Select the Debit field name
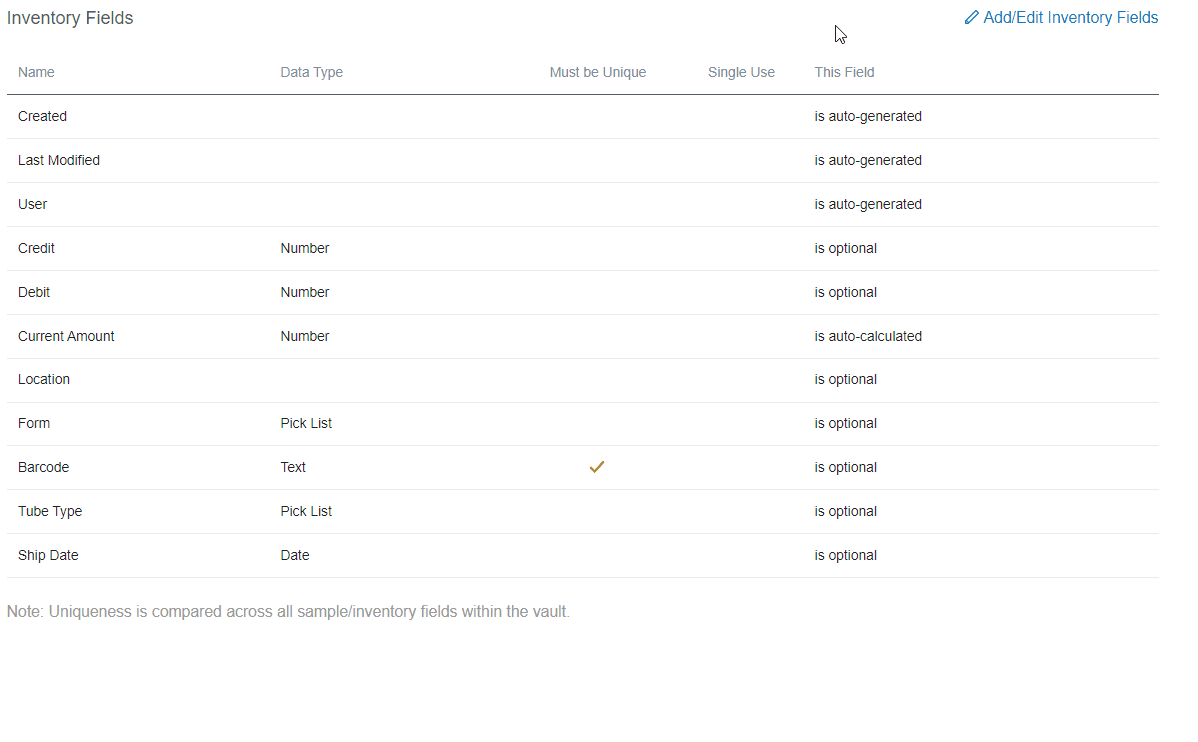The image size is (1198, 742). tap(34, 293)
